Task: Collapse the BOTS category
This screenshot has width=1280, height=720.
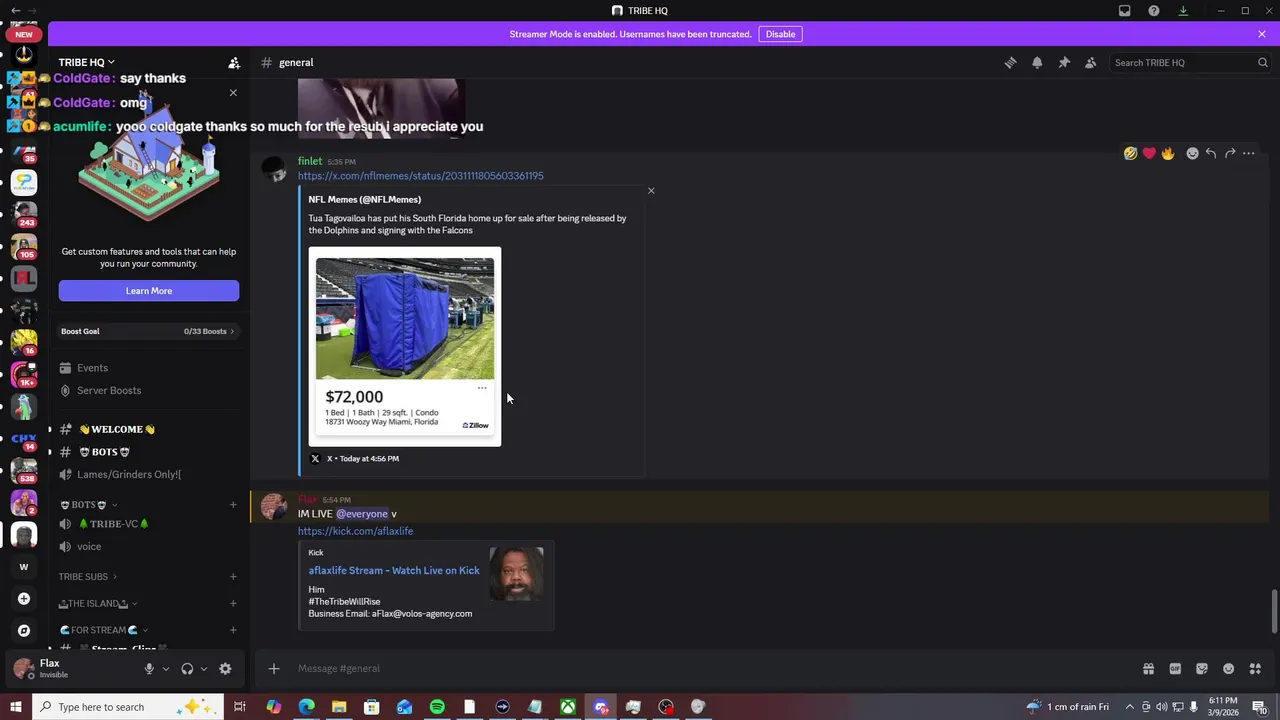Action: pos(89,505)
